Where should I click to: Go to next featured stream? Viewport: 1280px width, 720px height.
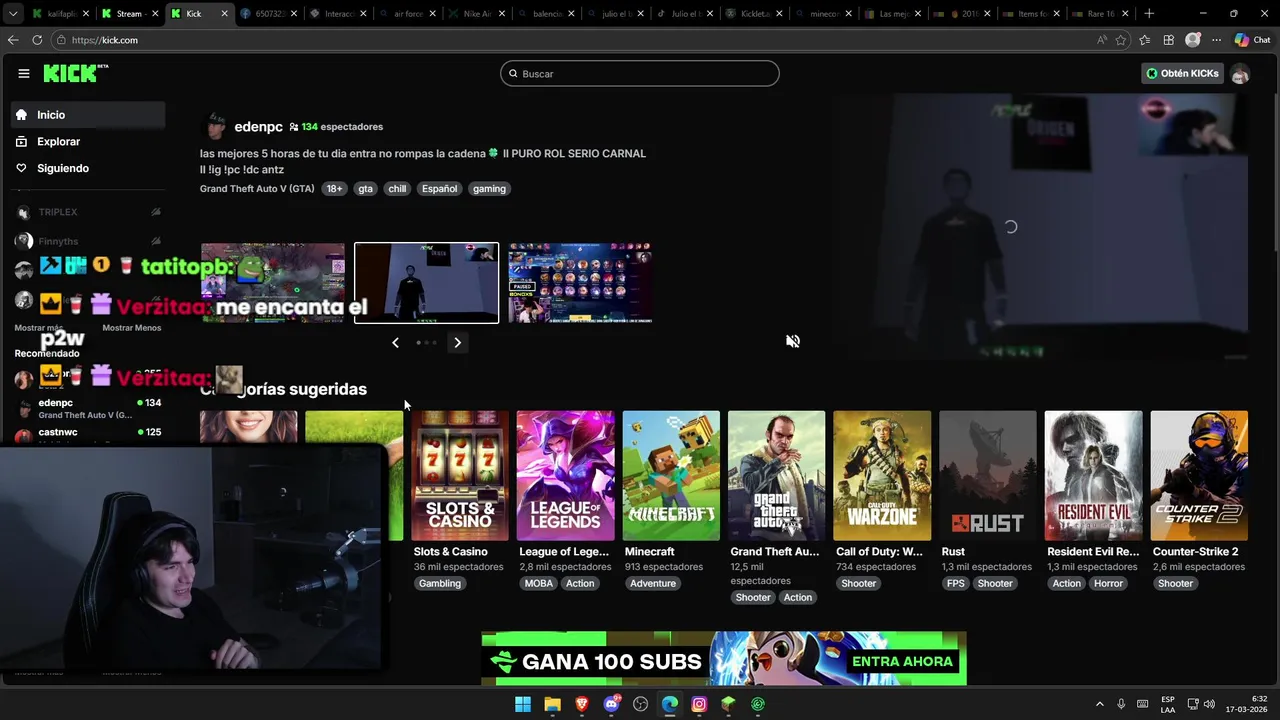click(457, 343)
